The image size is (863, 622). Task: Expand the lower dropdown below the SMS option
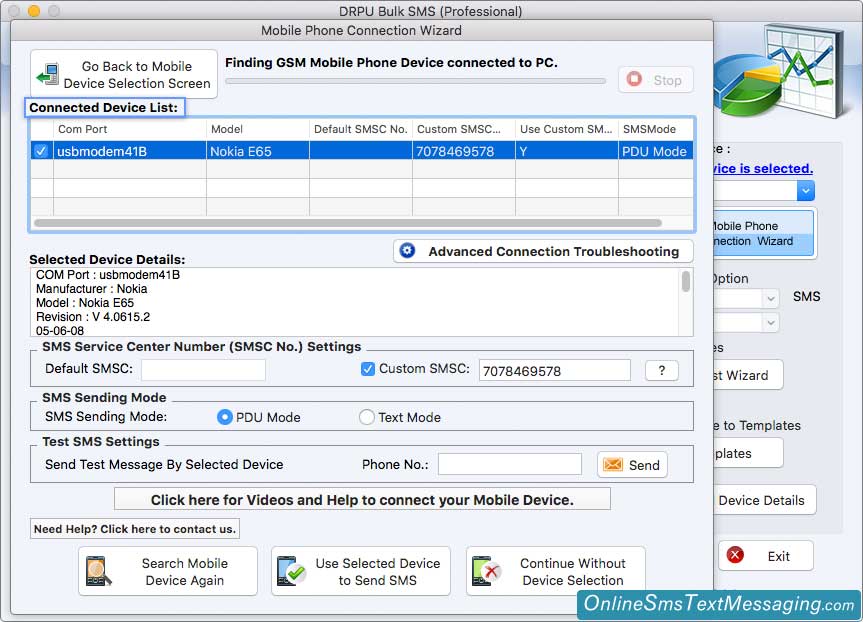click(x=771, y=323)
